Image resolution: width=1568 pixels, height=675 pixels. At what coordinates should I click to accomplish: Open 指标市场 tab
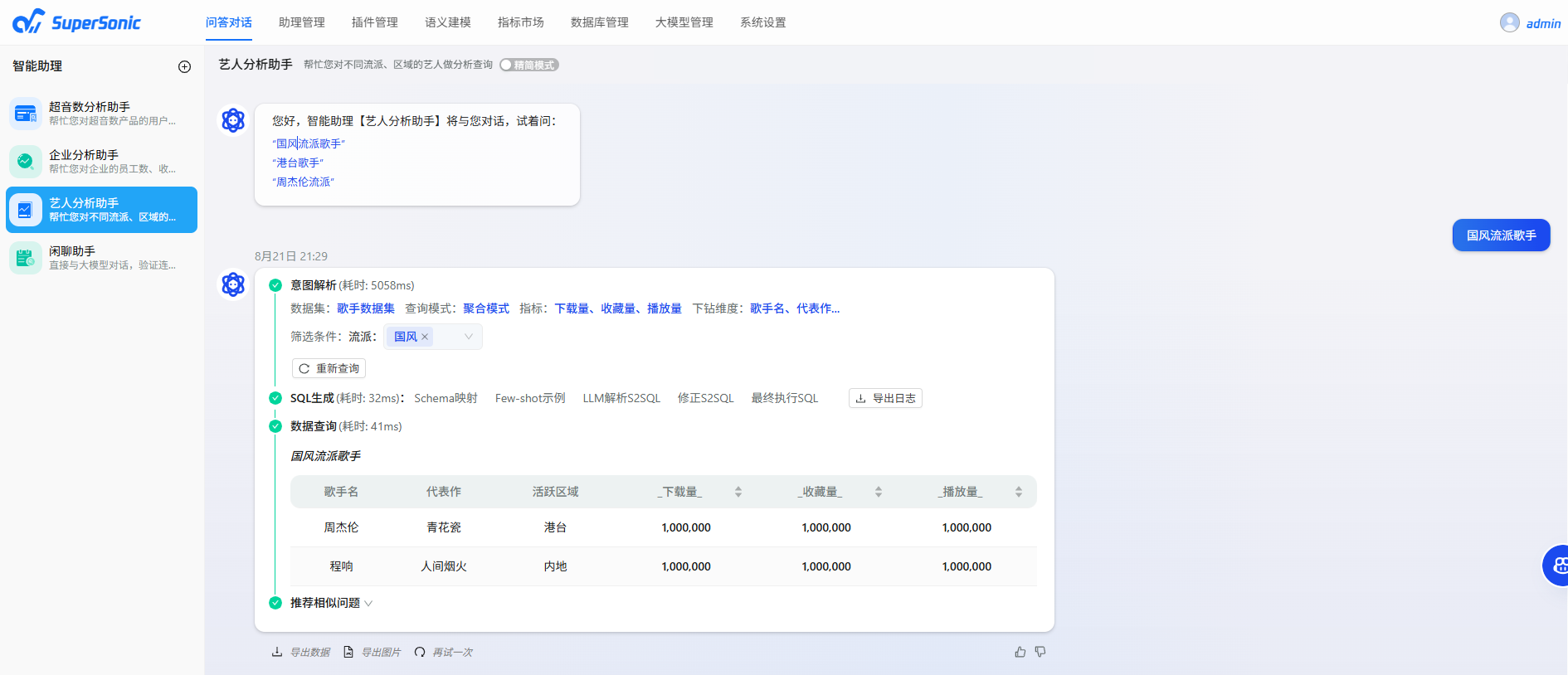pos(521,22)
